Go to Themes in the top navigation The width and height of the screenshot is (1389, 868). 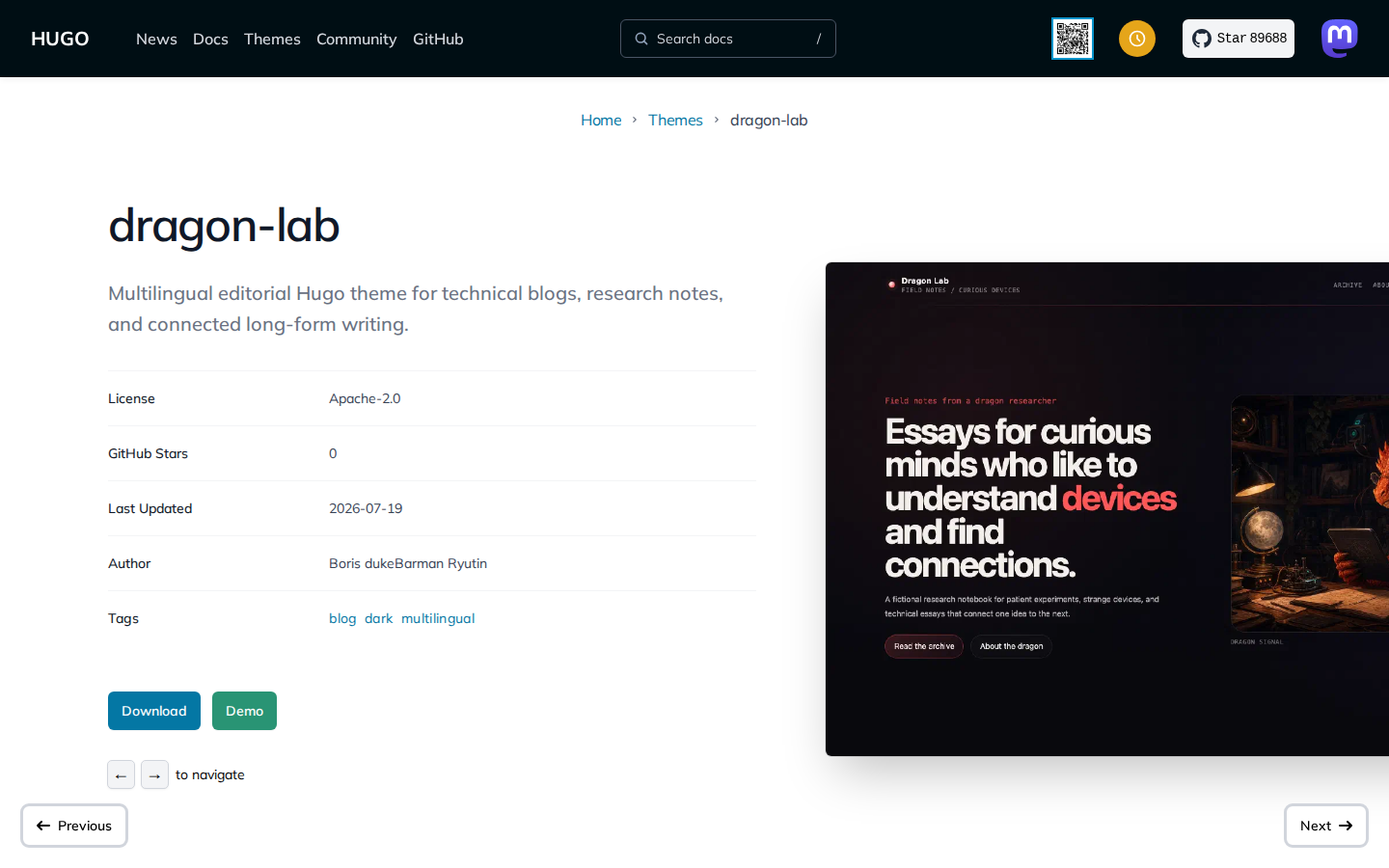pyautogui.click(x=272, y=39)
